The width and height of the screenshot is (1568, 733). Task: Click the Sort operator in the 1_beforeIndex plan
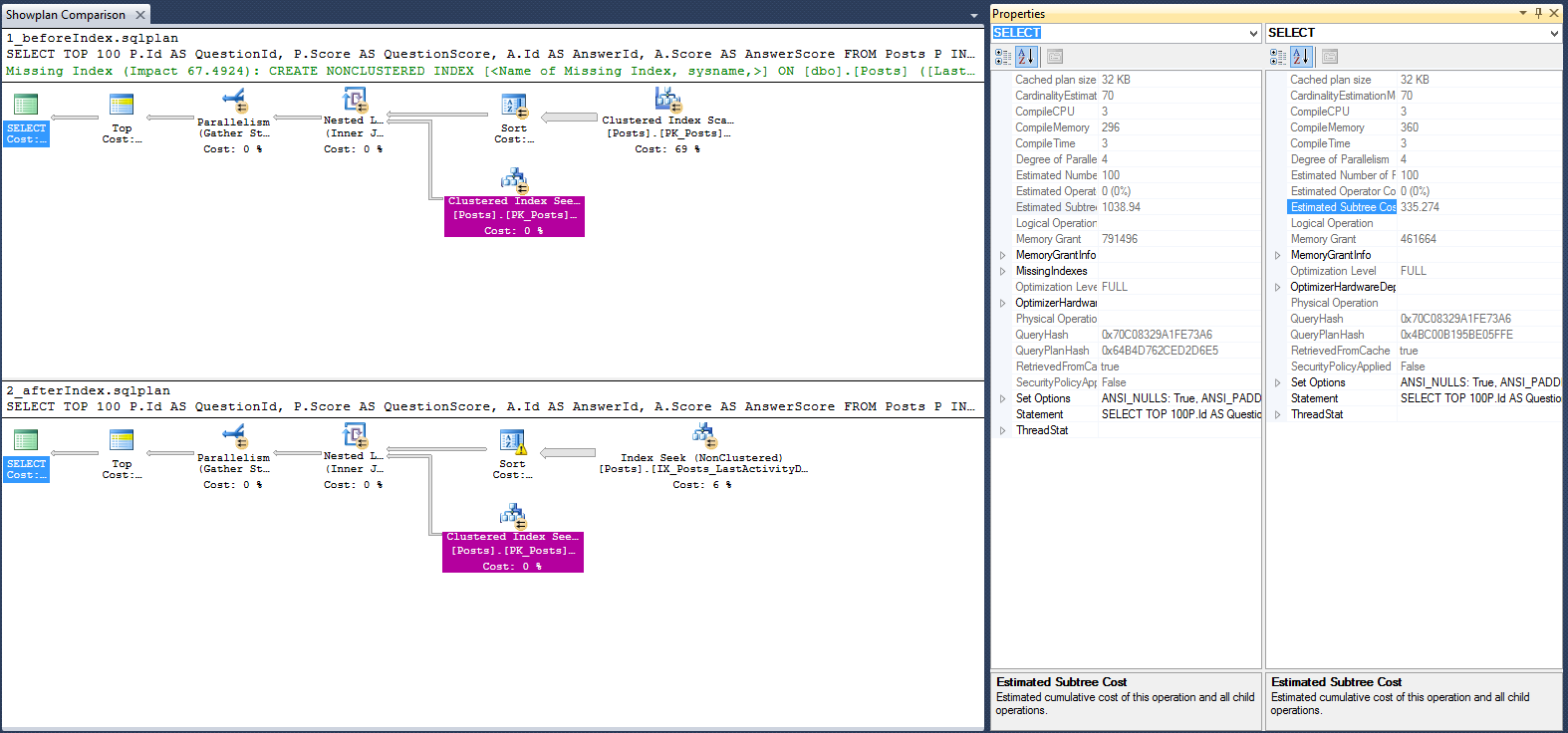[514, 120]
